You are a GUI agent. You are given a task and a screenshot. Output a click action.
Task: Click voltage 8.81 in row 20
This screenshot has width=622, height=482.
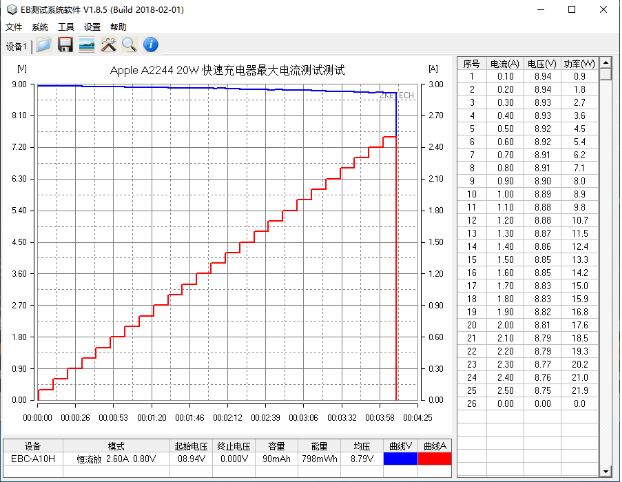pos(542,325)
